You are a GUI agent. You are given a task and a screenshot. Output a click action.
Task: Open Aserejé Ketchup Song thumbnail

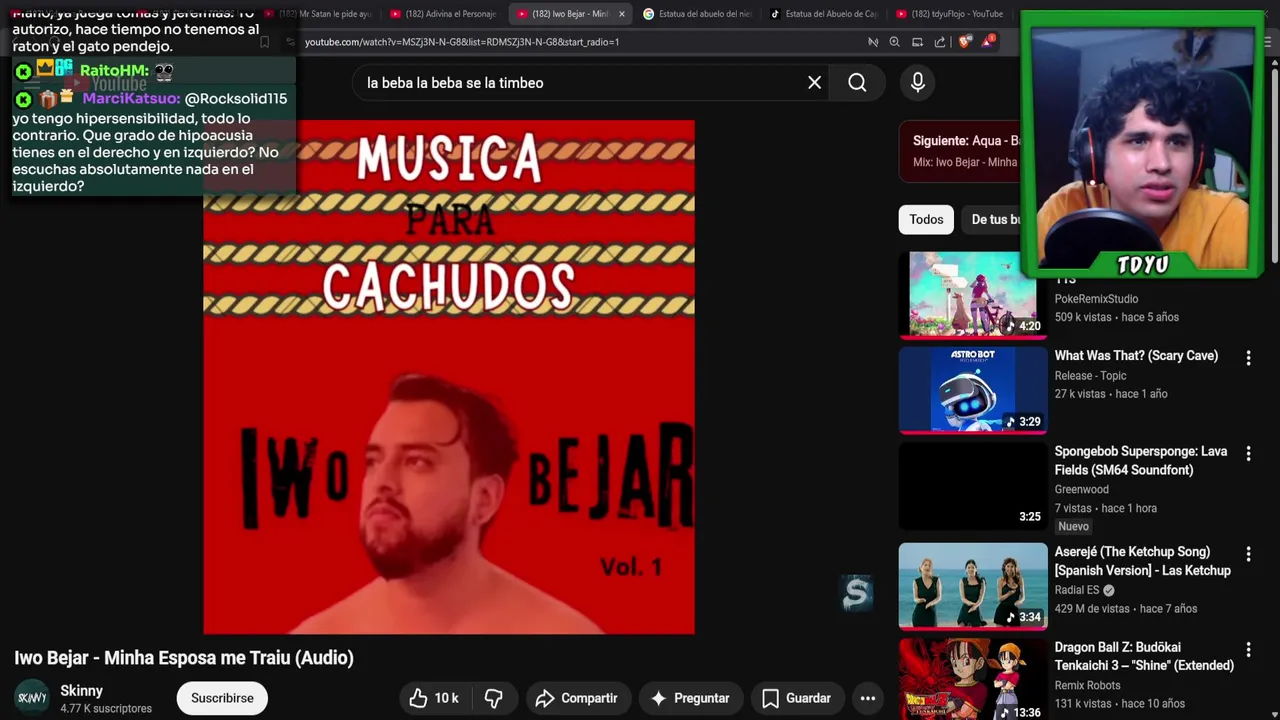click(973, 586)
